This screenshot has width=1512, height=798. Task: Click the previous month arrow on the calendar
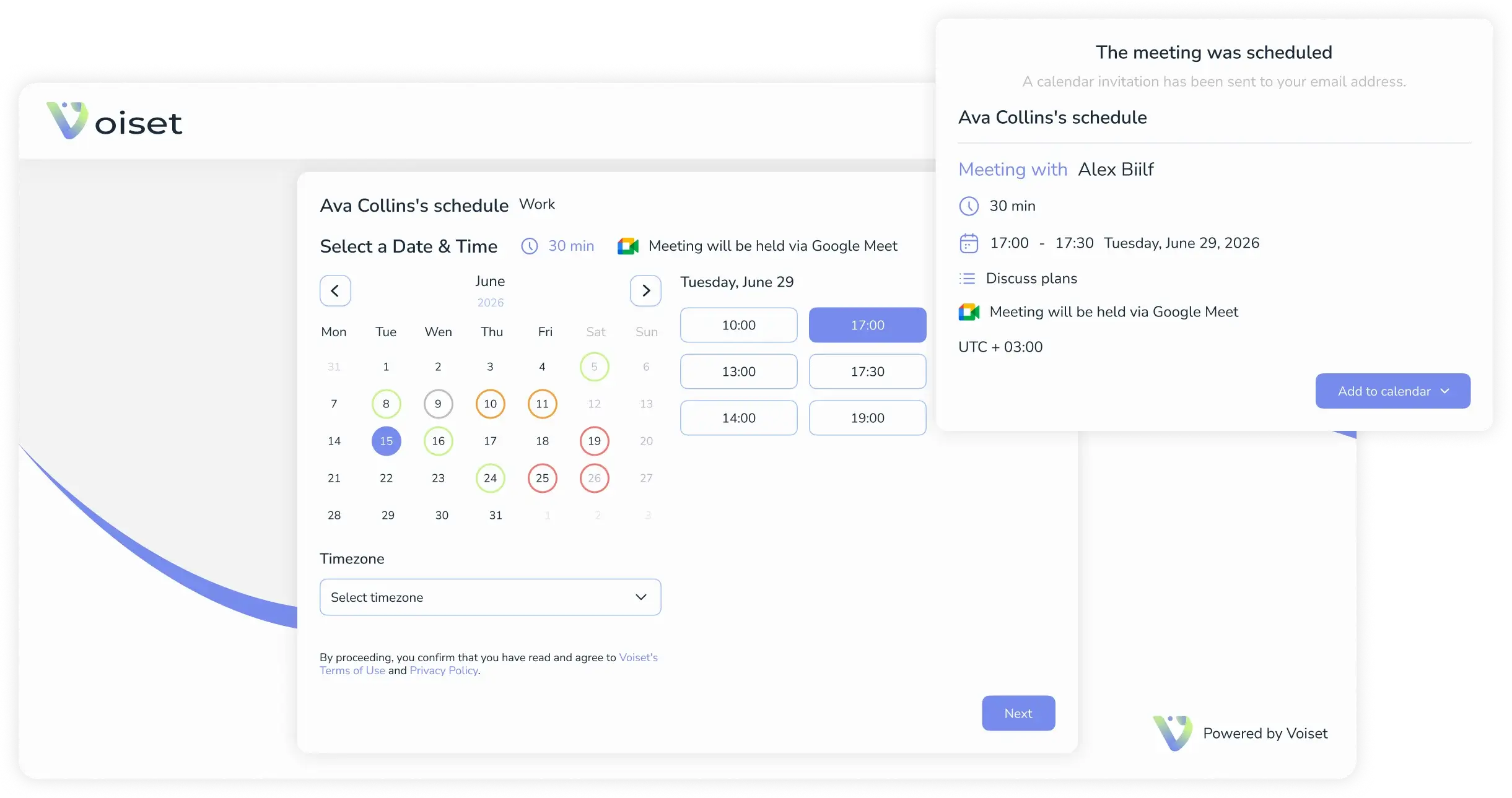[335, 290]
